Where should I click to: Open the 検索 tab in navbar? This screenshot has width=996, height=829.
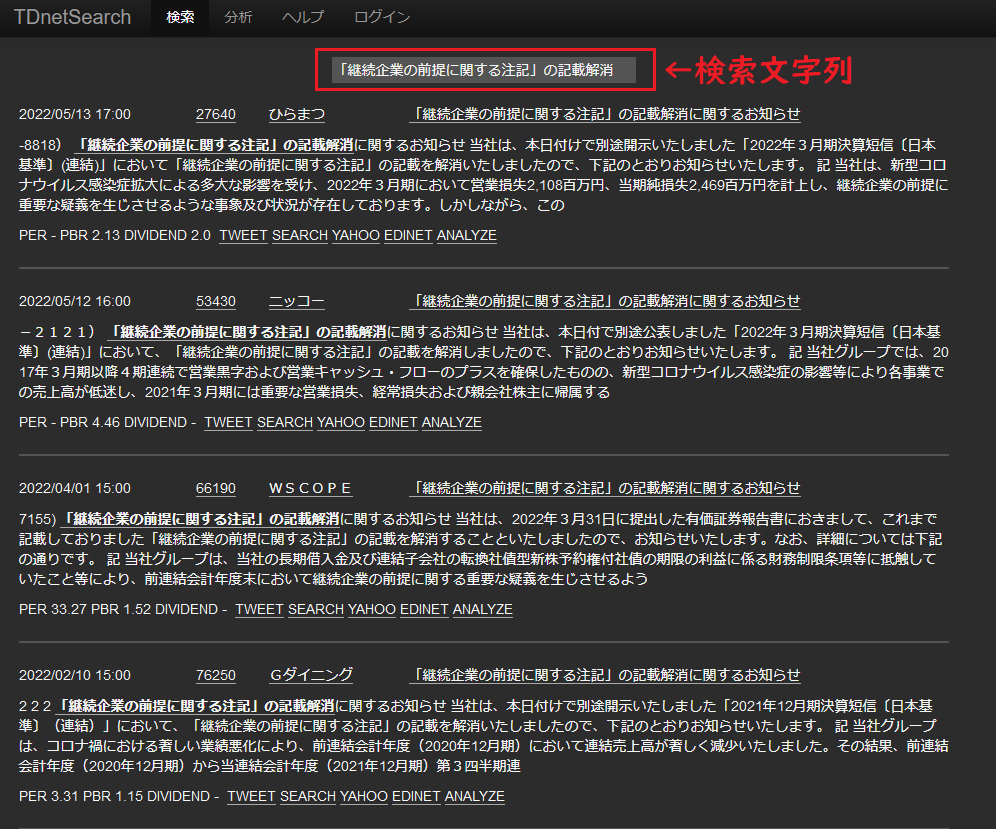[180, 17]
